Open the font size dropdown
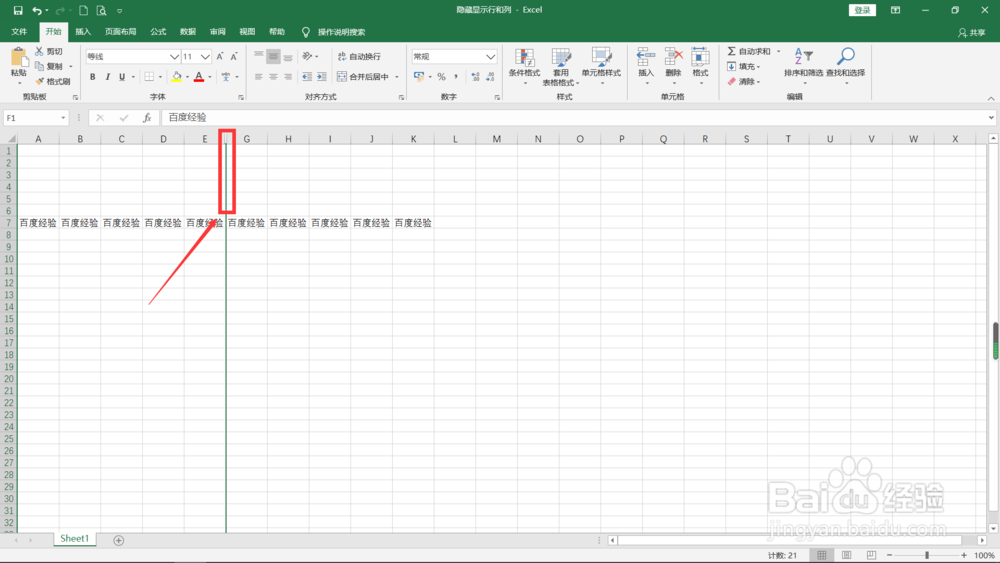1000x563 pixels. pyautogui.click(x=205, y=57)
